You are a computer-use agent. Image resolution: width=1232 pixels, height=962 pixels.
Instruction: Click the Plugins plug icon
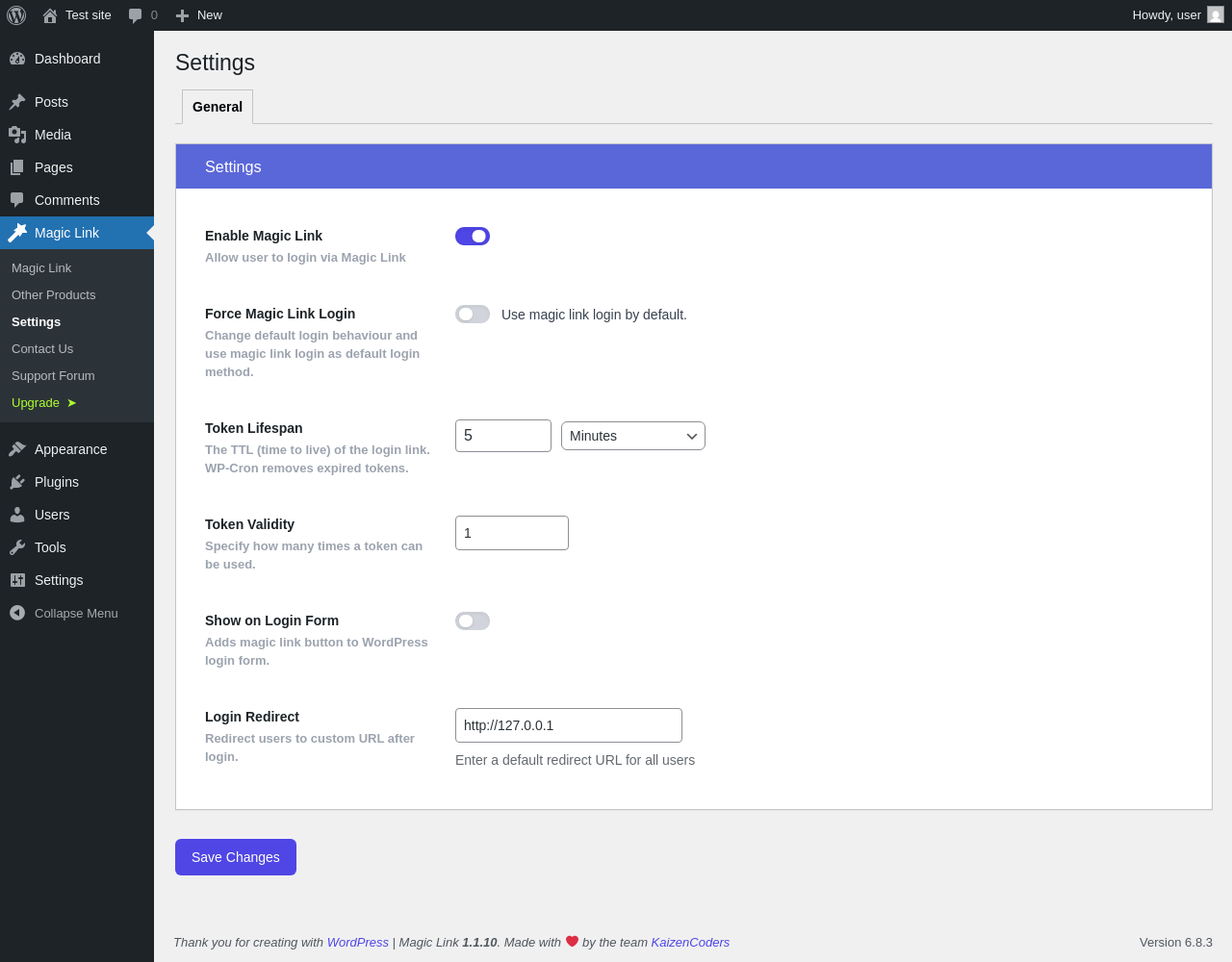17,482
